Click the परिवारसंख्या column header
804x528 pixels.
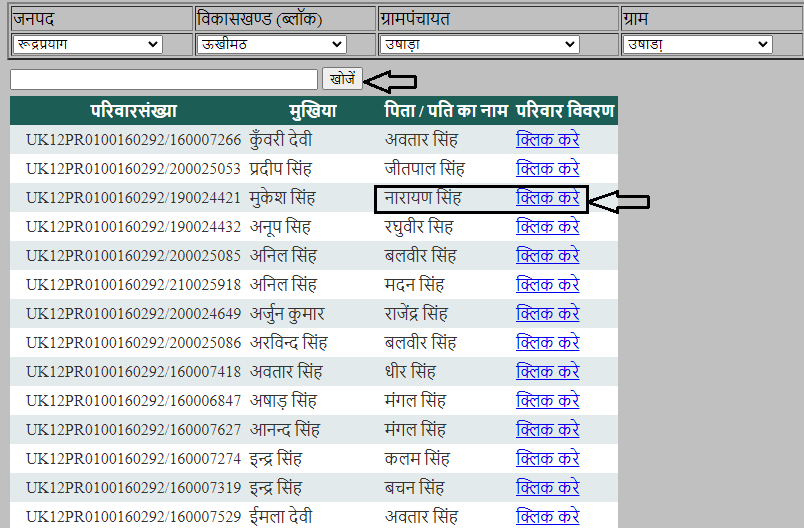click(x=133, y=111)
